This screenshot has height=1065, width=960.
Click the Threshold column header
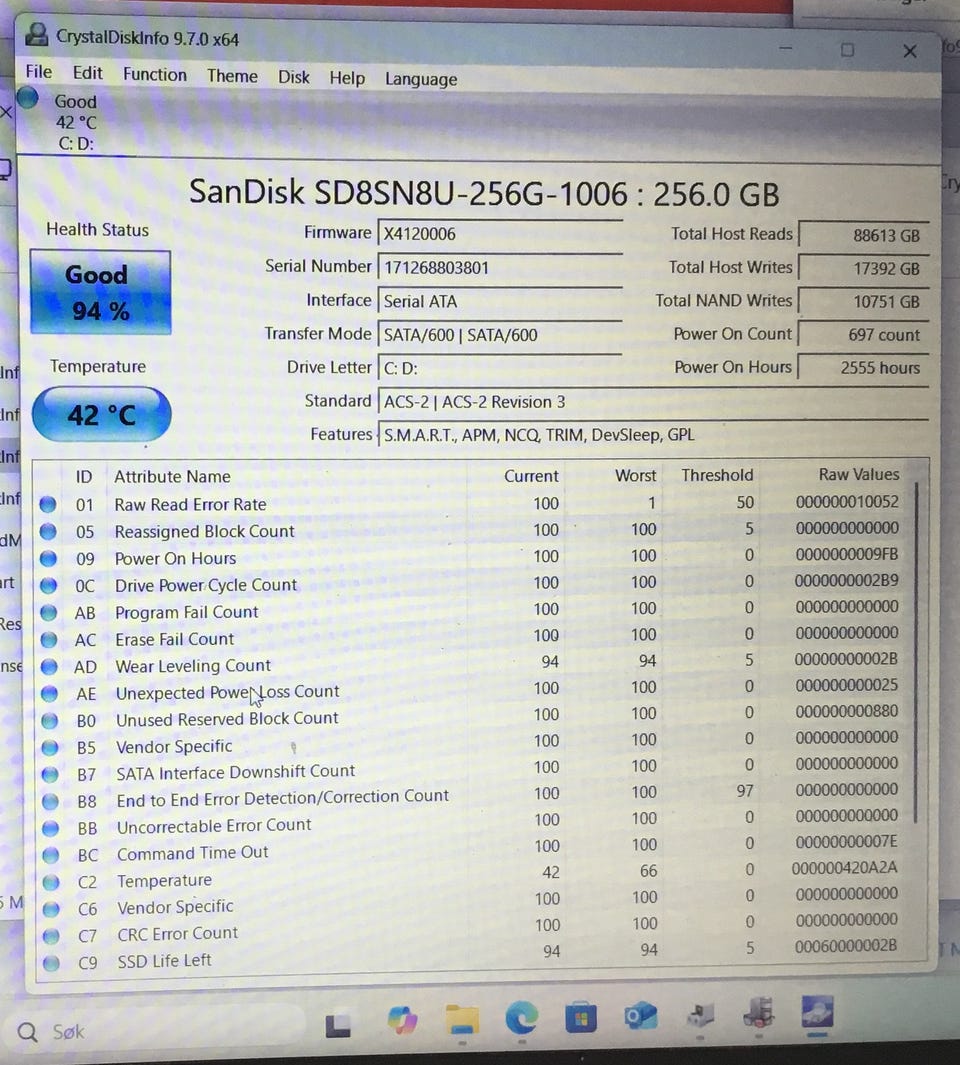[x=717, y=475]
